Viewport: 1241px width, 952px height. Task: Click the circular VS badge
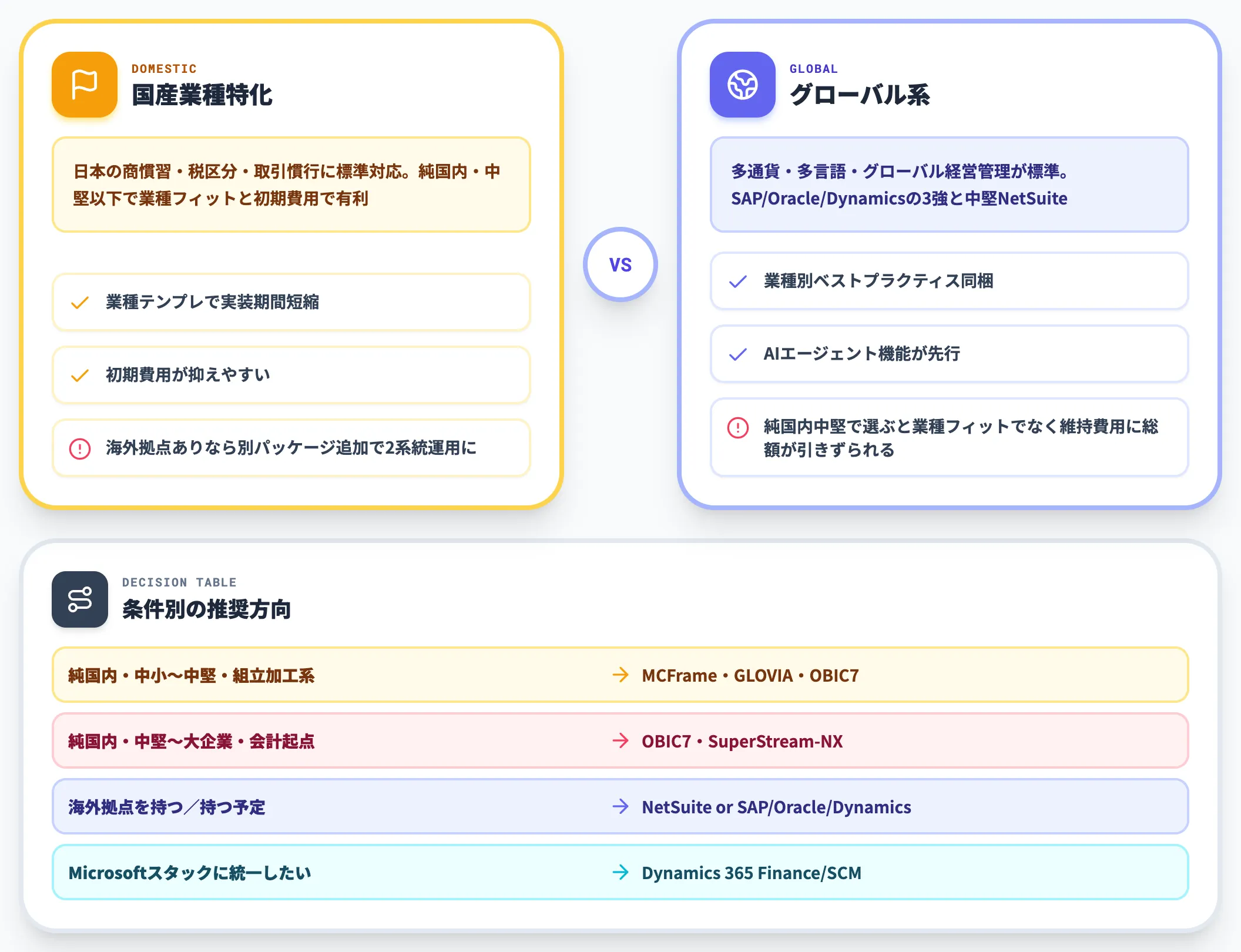pyautogui.click(x=620, y=264)
